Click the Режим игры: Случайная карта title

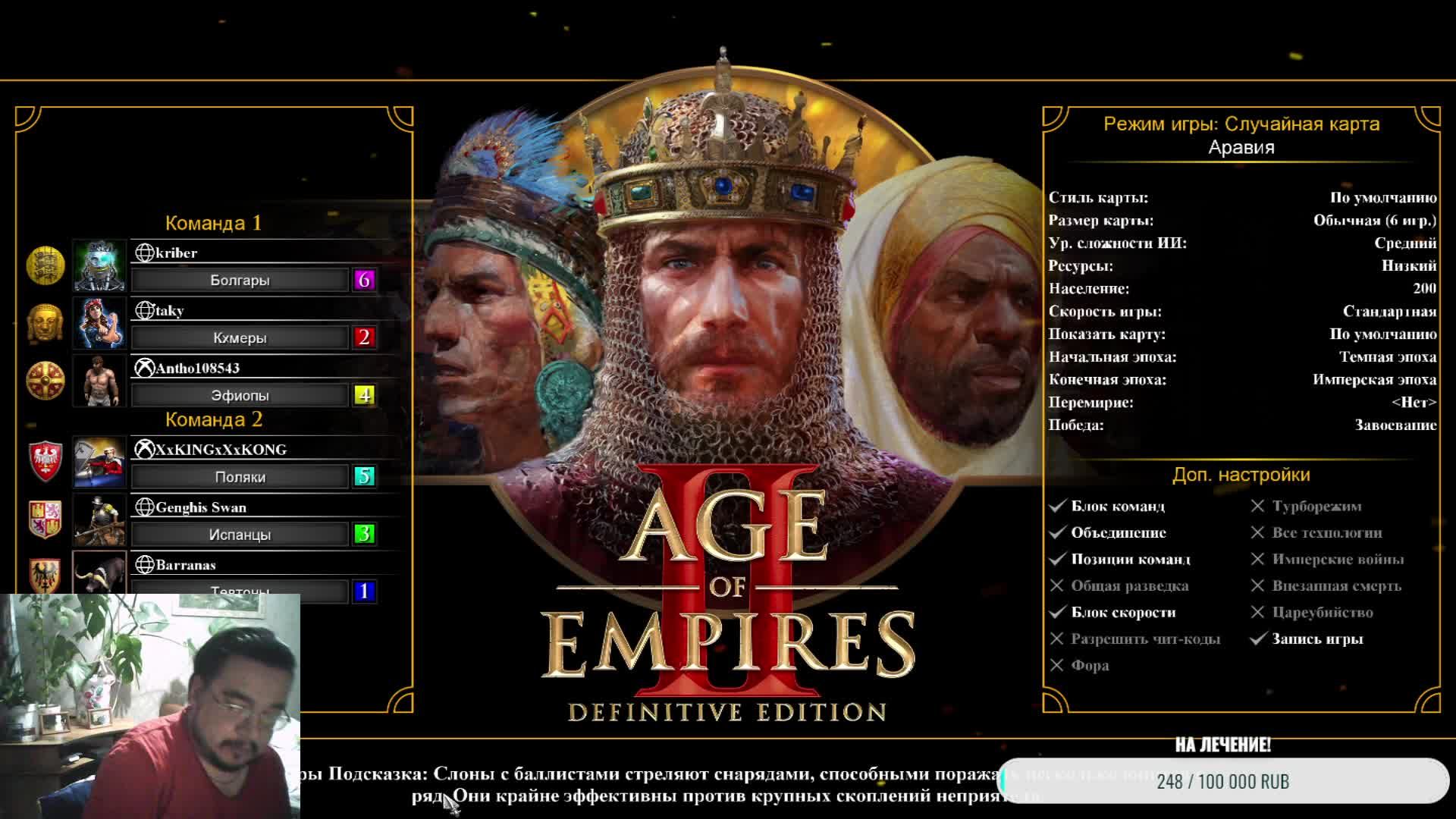[x=1241, y=124]
